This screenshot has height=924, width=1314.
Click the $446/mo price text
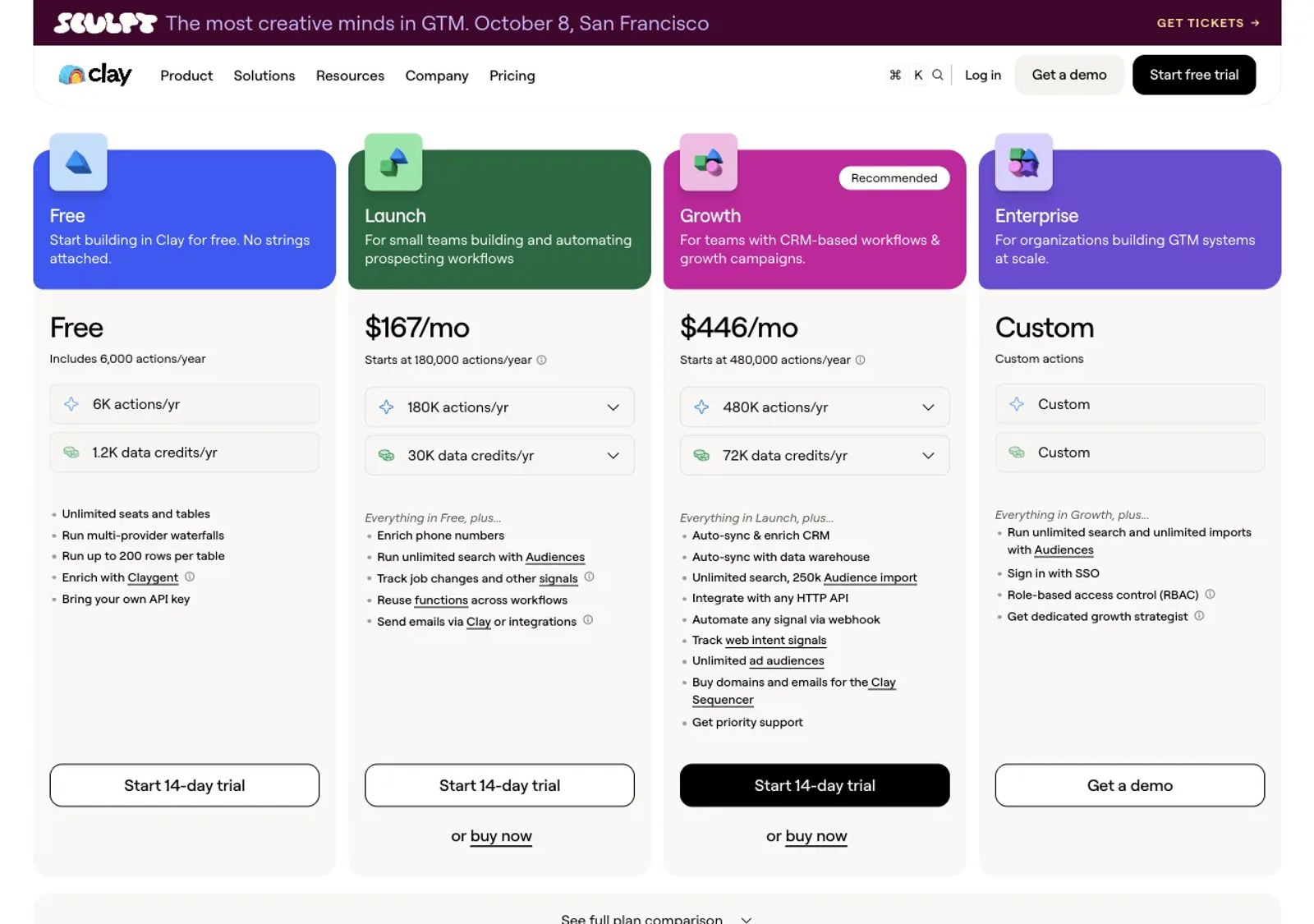(x=739, y=328)
